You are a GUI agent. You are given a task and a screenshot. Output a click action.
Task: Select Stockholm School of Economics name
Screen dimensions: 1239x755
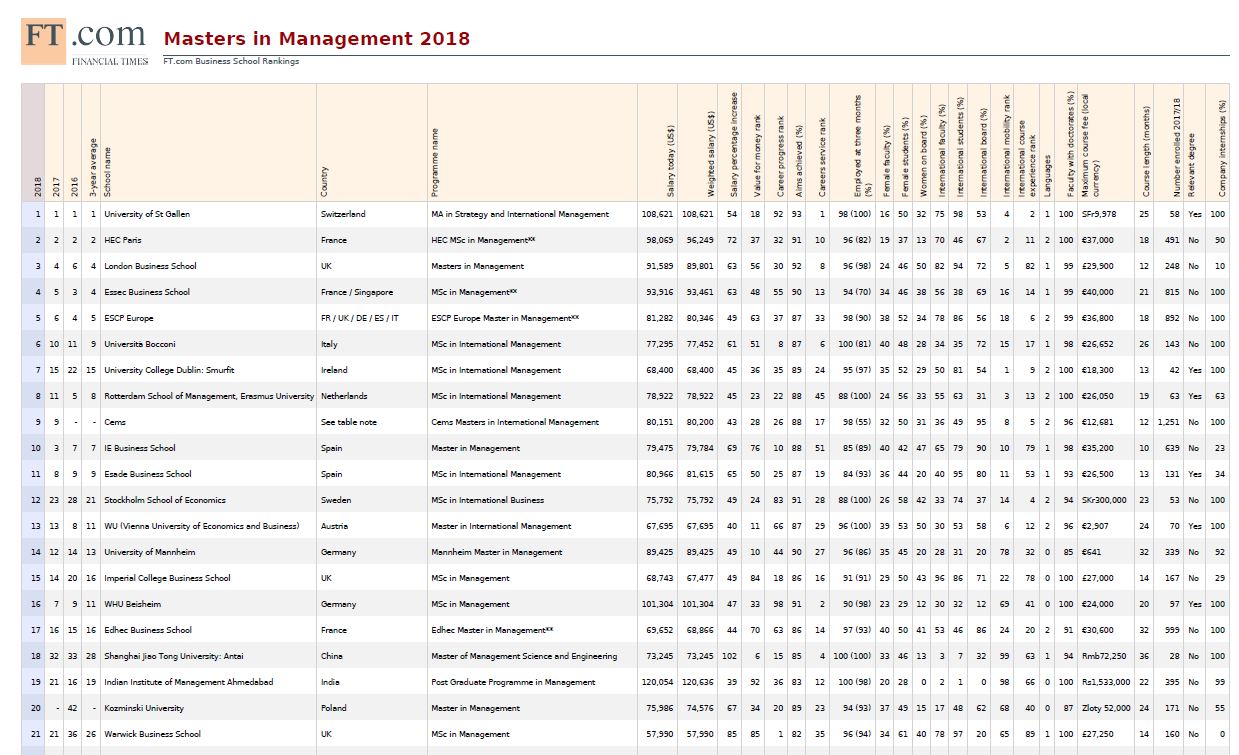(x=165, y=500)
